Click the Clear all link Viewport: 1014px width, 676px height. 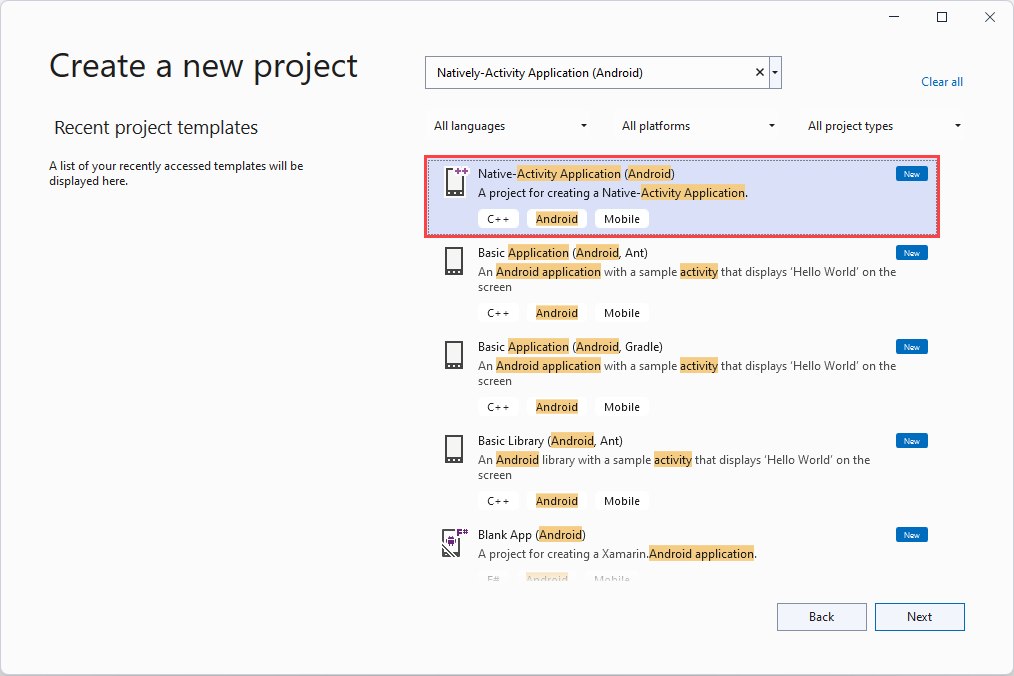click(941, 81)
